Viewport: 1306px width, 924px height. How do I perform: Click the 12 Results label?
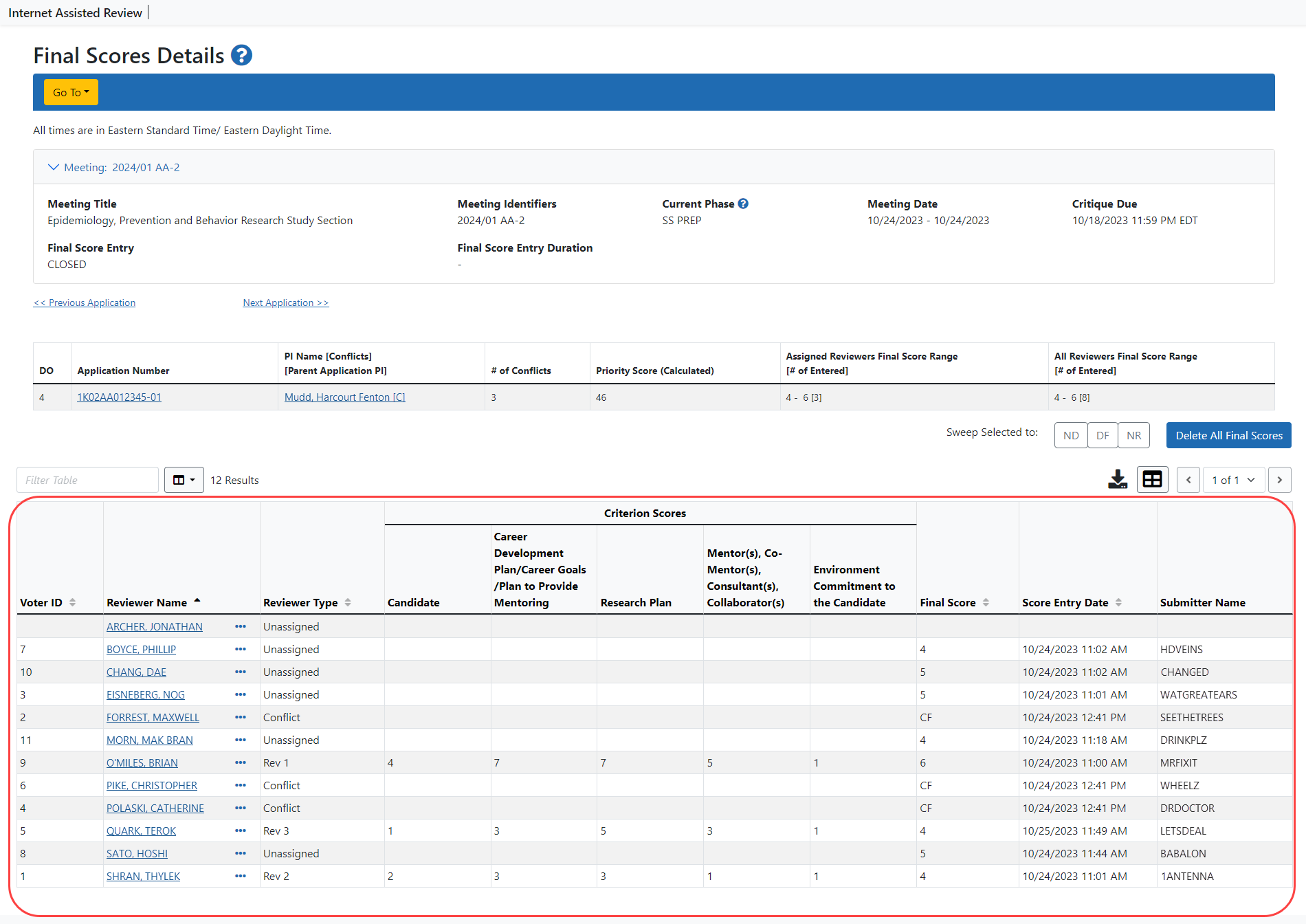tap(234, 480)
